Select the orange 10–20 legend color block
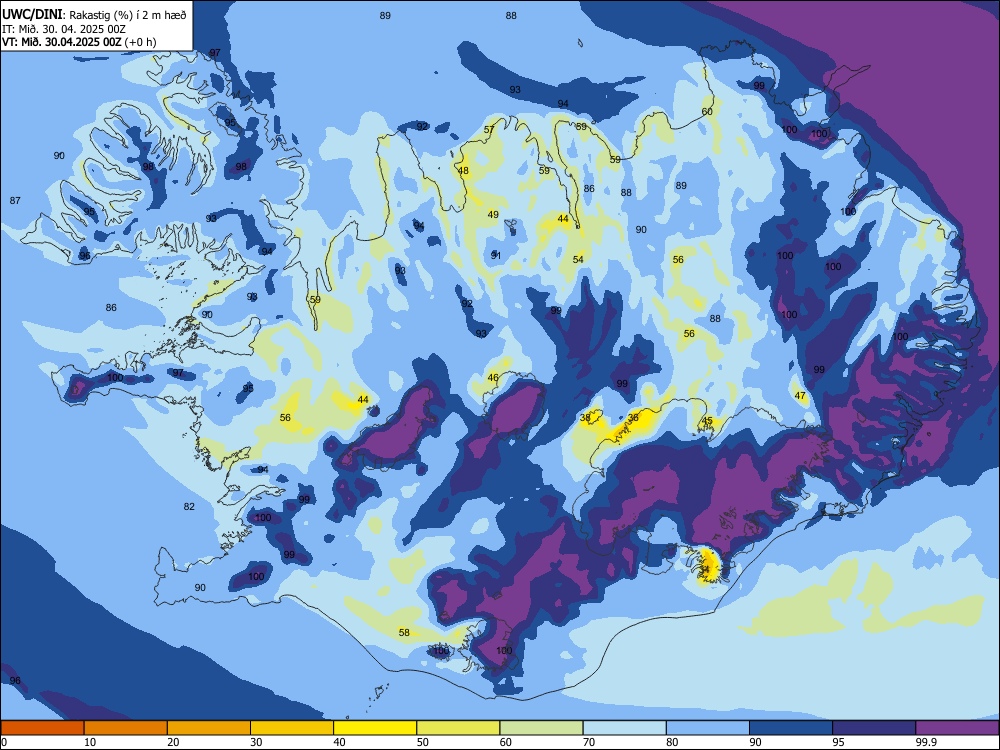The width and height of the screenshot is (1000, 750). [x=126, y=728]
